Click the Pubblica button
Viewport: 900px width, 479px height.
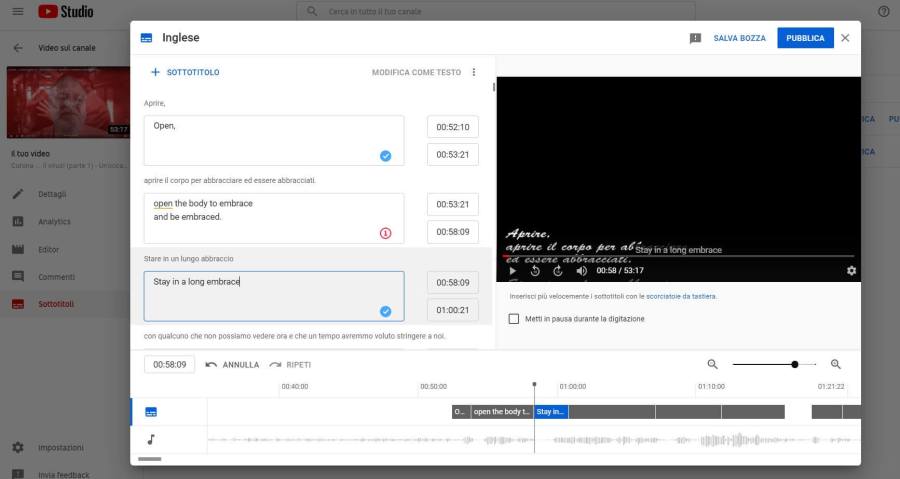pyautogui.click(x=805, y=38)
